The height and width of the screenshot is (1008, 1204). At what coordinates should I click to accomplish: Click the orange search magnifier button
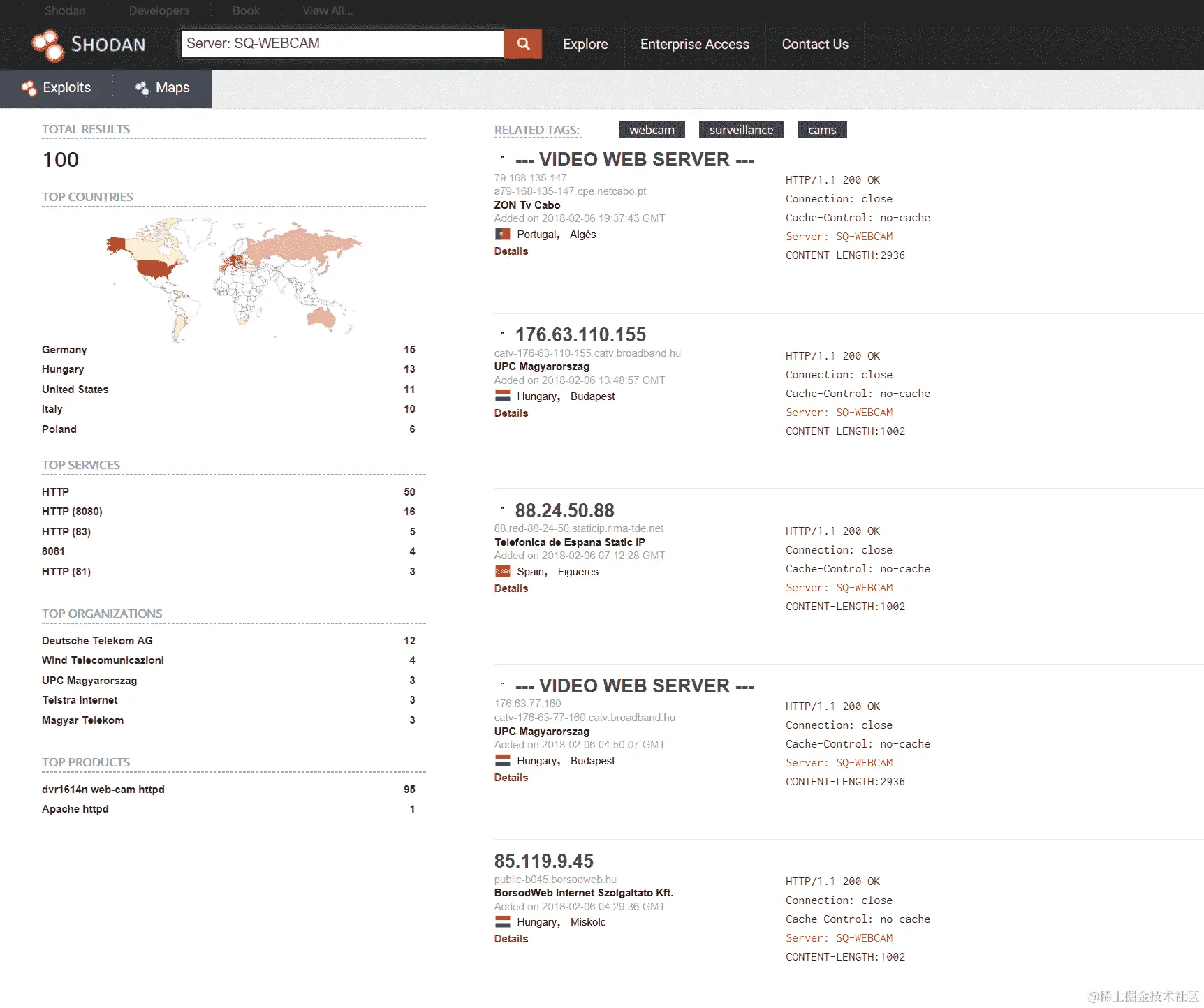(x=523, y=44)
